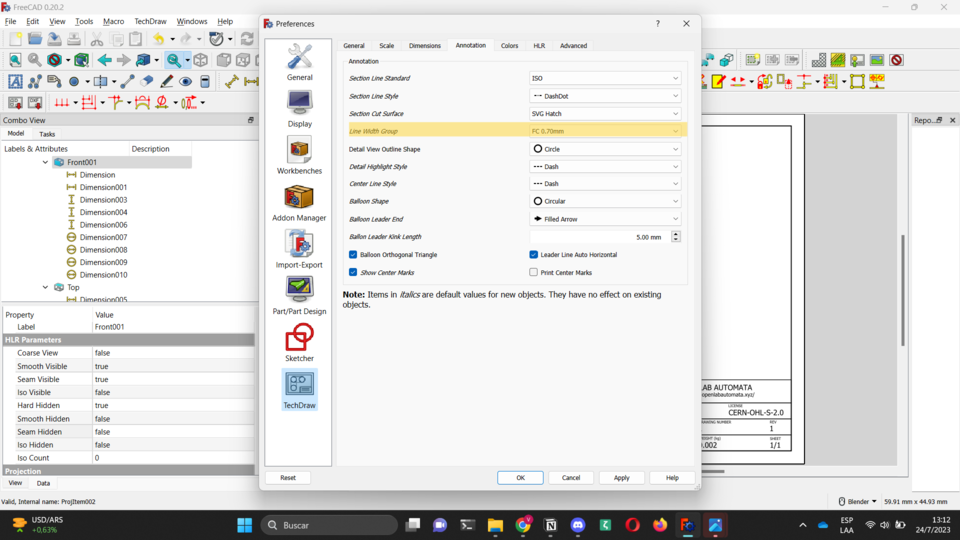The width and height of the screenshot is (960, 540).
Task: Open Balloon Leader End dropdown
Action: (605, 219)
